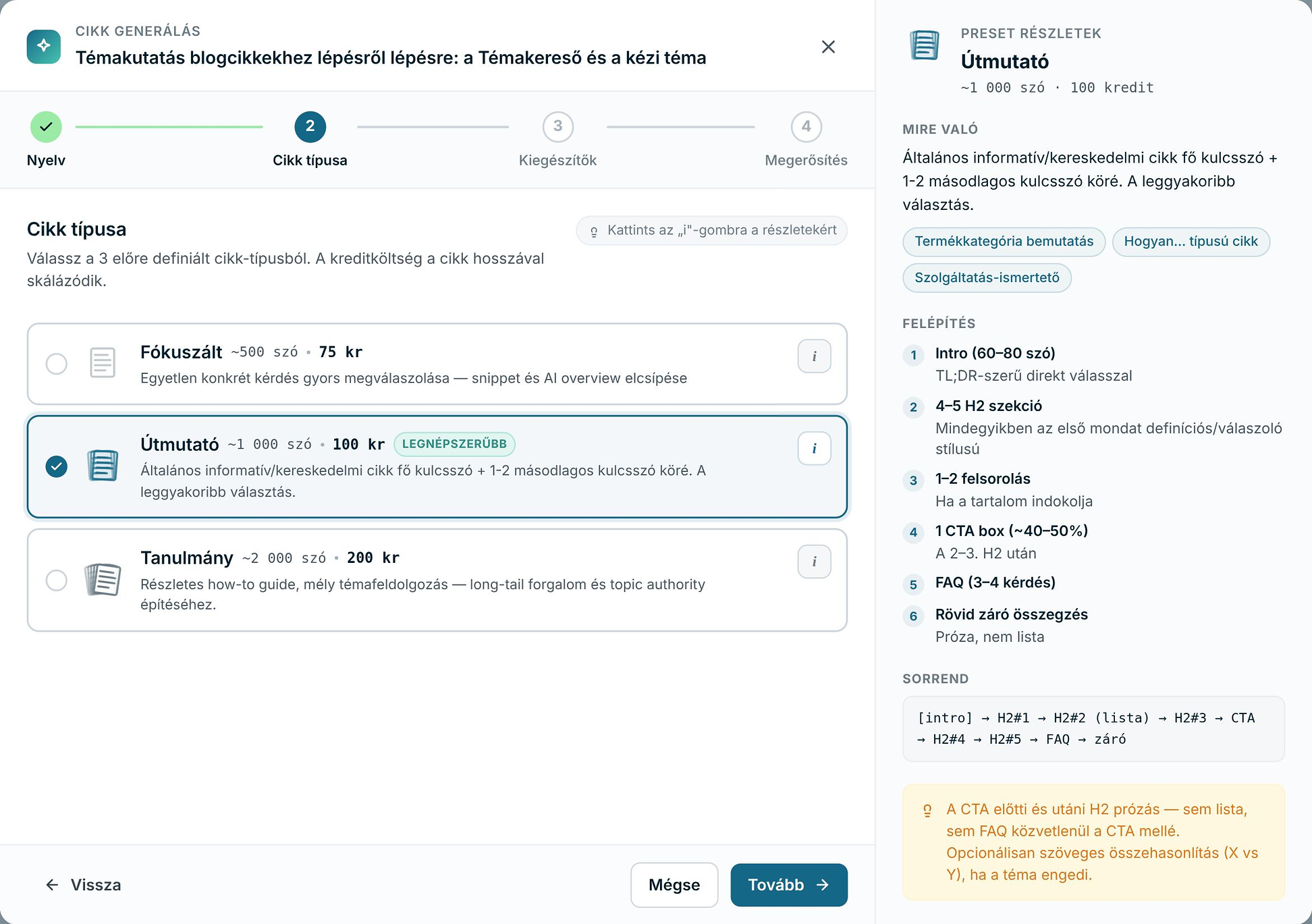1312x924 pixels.
Task: Close the article generation dialog
Action: (x=828, y=47)
